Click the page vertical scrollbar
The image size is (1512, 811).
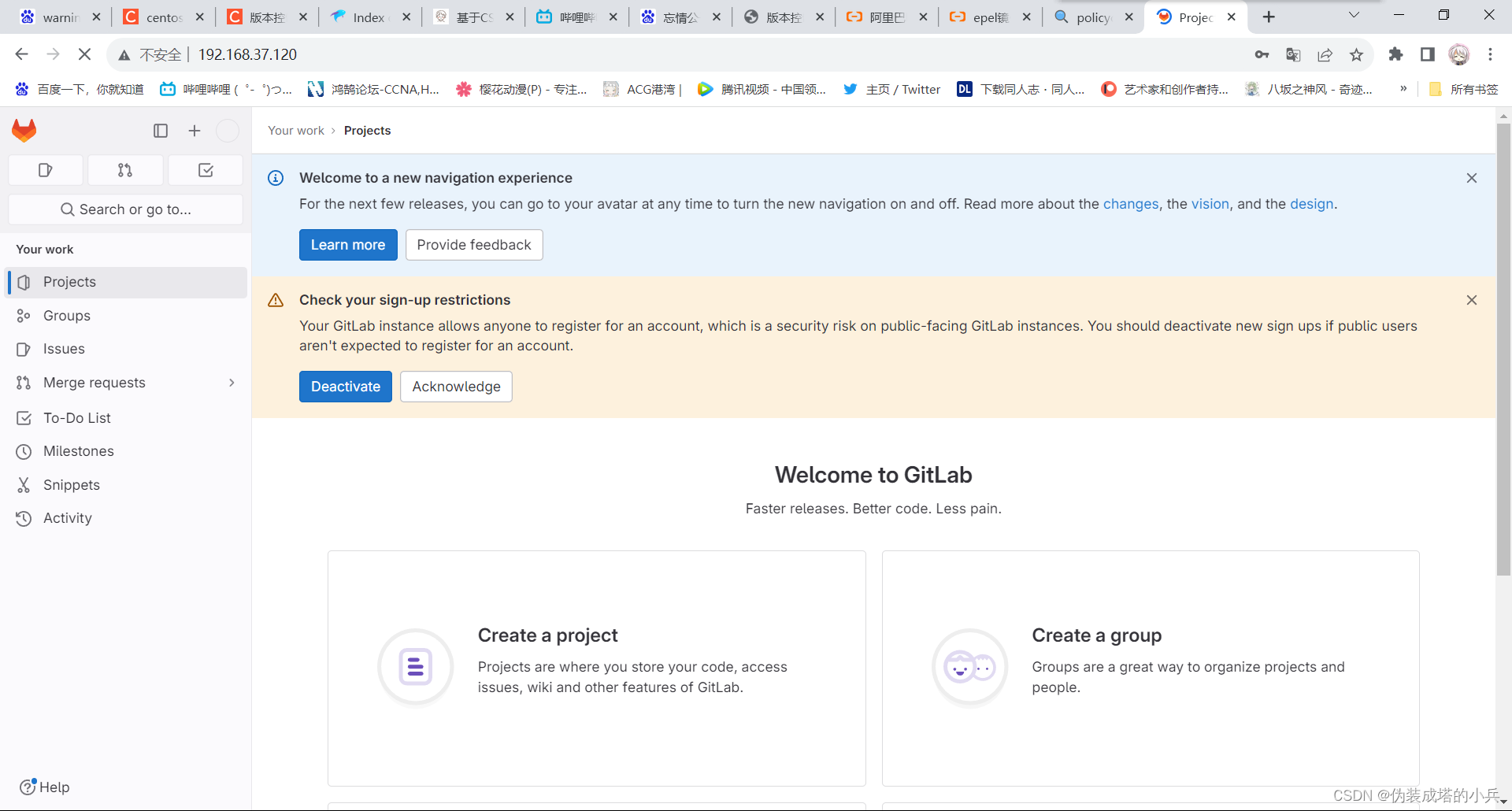pos(1503,350)
